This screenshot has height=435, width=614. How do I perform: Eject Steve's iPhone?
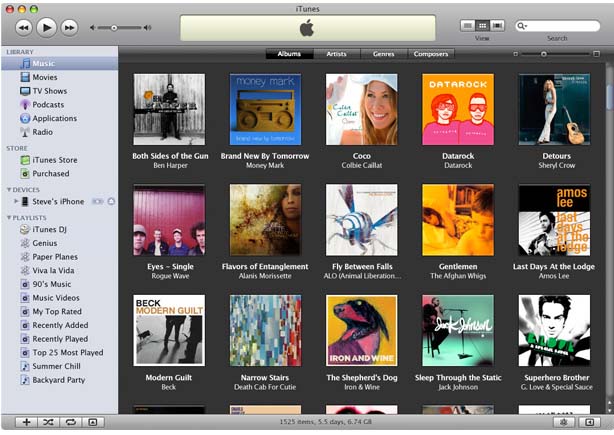click(x=111, y=201)
